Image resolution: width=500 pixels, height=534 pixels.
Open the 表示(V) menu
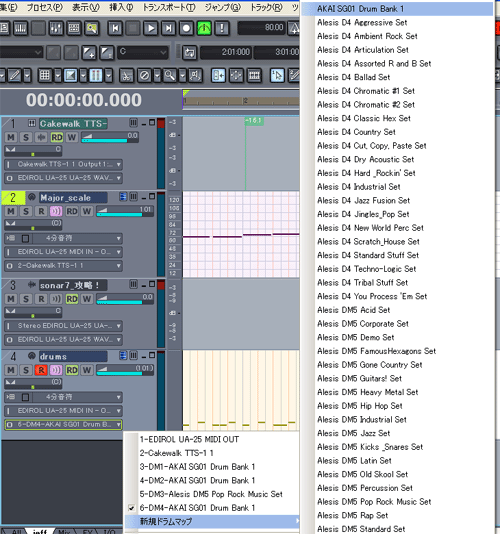pyautogui.click(x=85, y=7)
